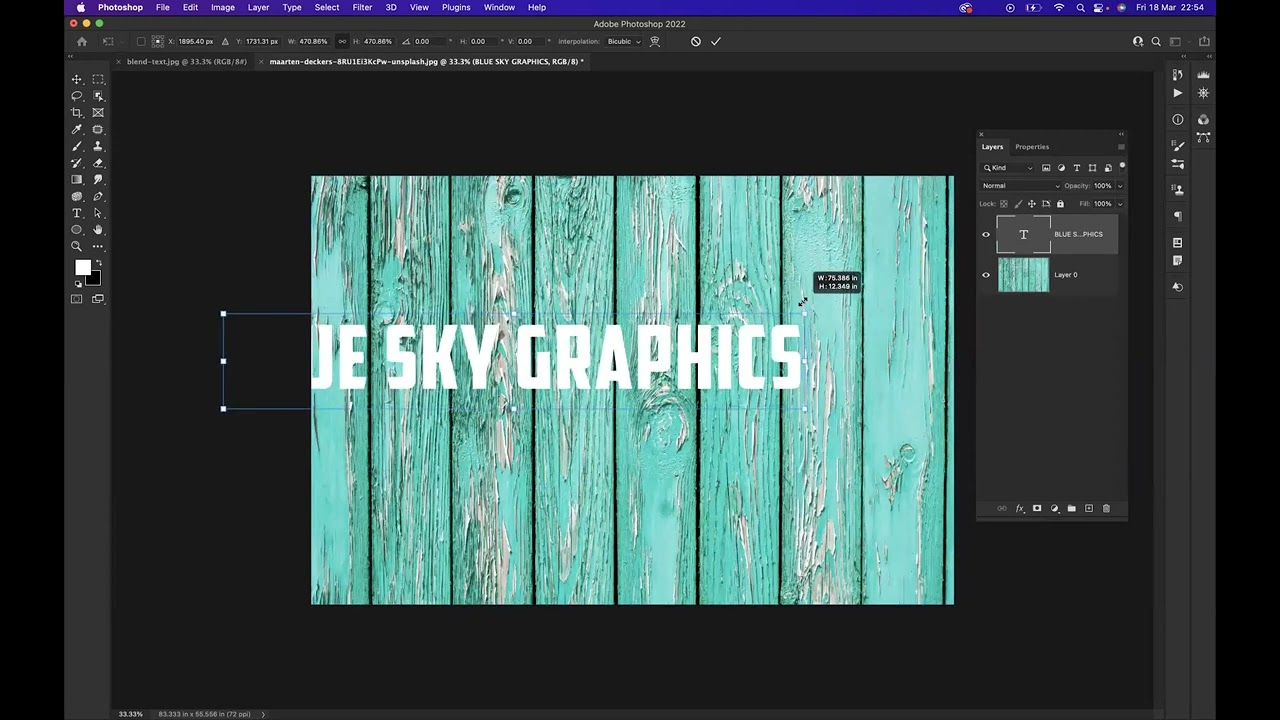Open the Filter menu
The image size is (1280, 720).
coord(362,7)
